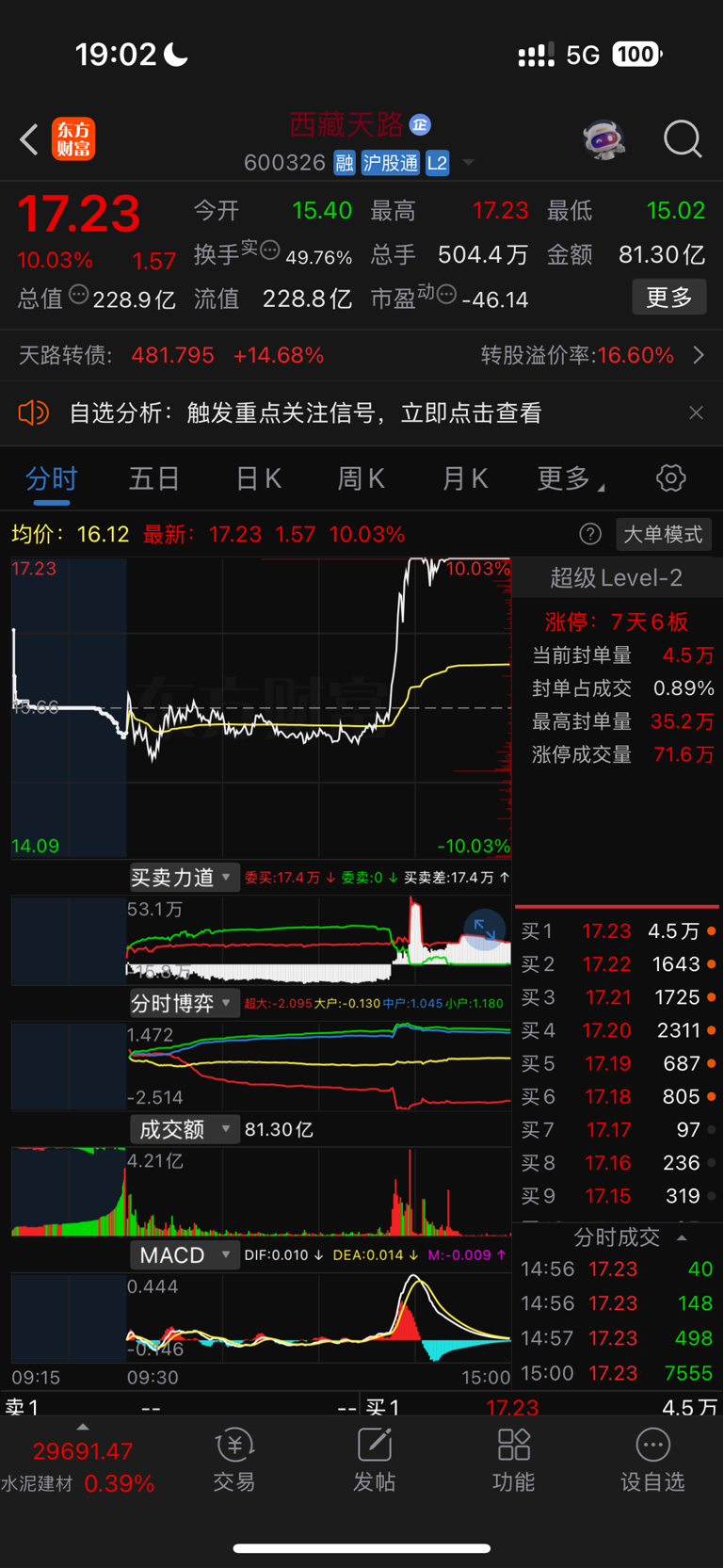Select the 买9 order row

(x=617, y=1196)
